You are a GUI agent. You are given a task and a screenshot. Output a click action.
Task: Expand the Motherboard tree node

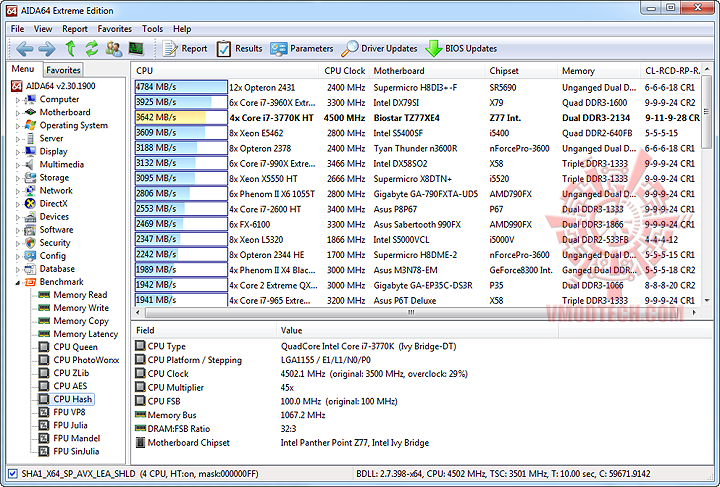(18, 112)
